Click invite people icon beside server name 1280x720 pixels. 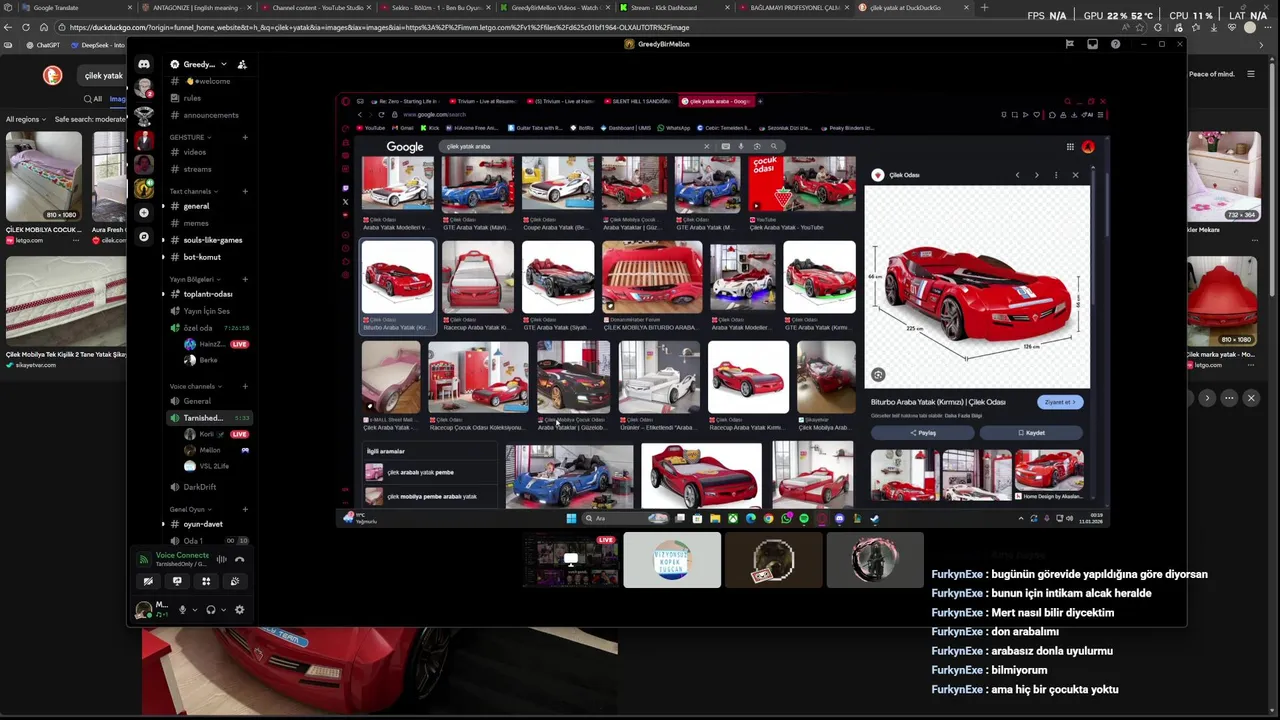242,64
